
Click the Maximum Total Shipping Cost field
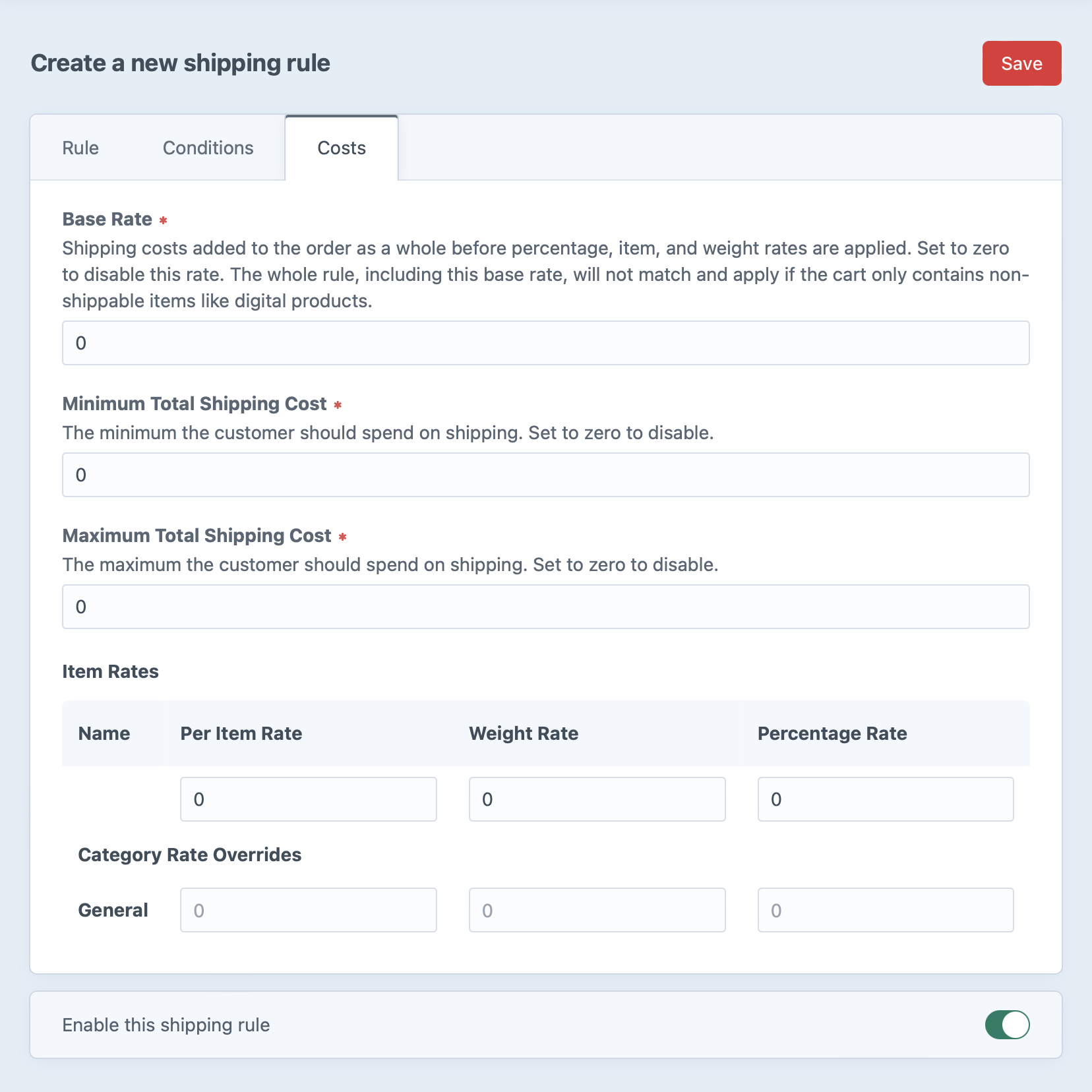click(x=545, y=606)
